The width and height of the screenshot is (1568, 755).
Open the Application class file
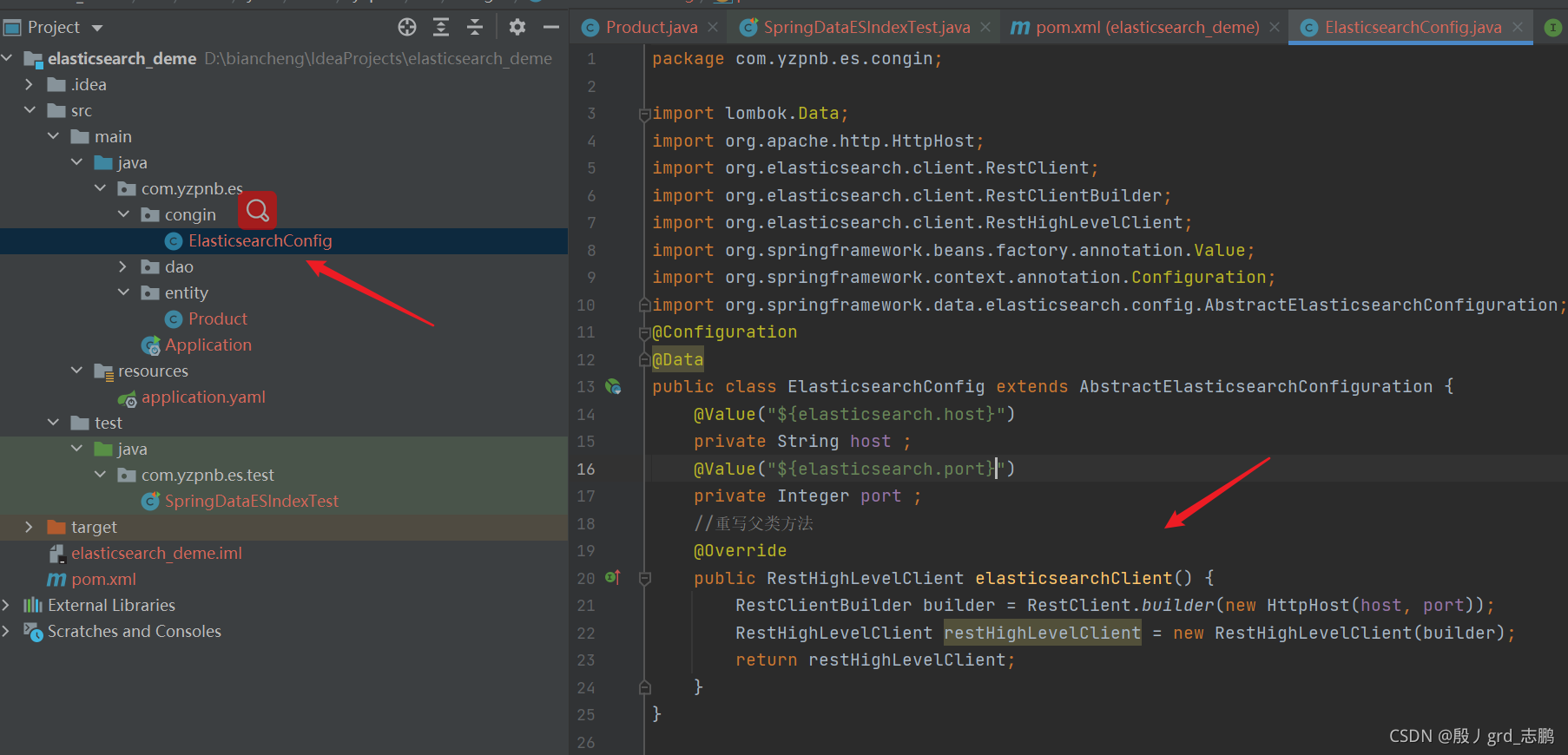(x=208, y=345)
